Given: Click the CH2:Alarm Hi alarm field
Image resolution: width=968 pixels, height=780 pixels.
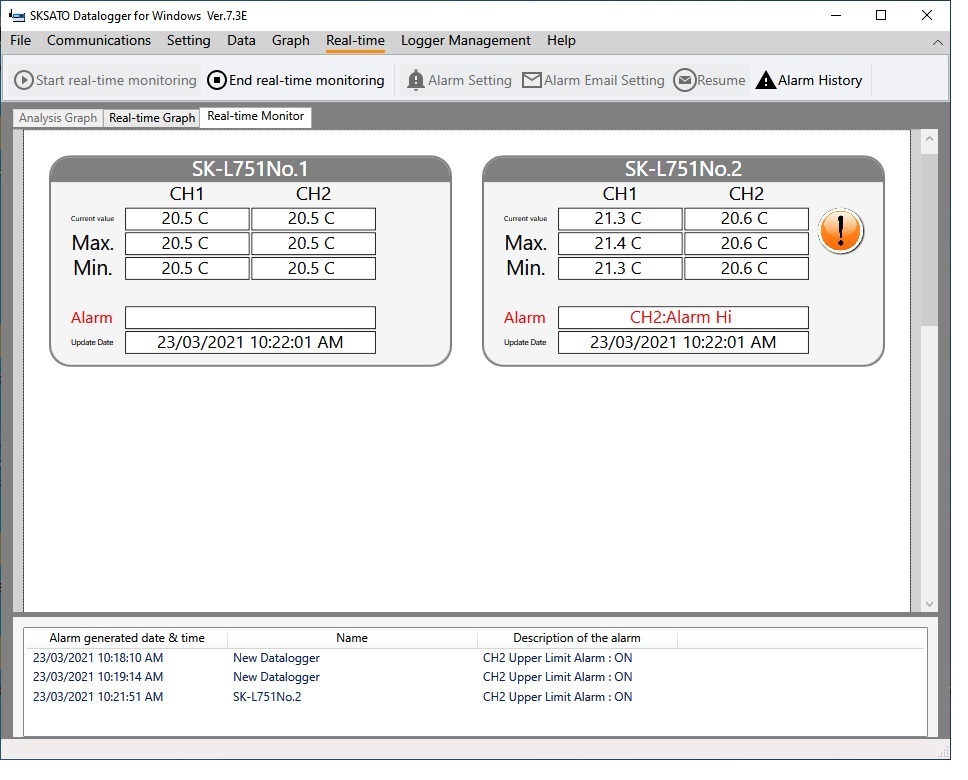Looking at the screenshot, I should coord(683,317).
